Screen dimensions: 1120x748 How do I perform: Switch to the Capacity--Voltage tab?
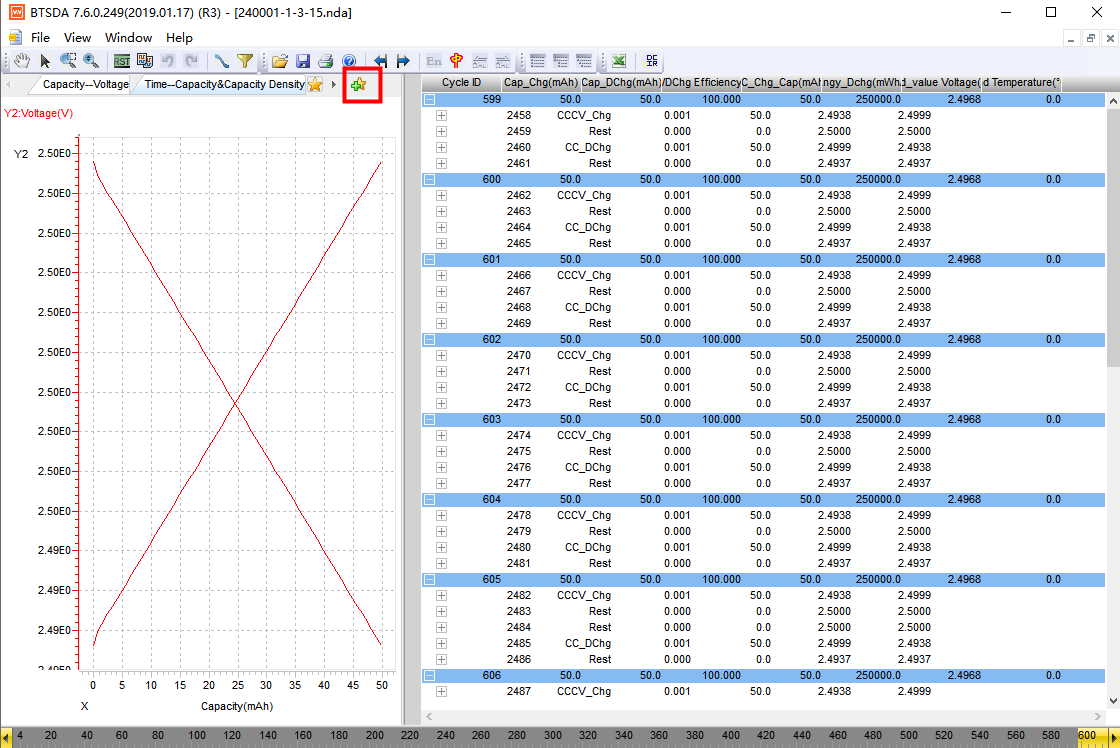click(x=85, y=84)
